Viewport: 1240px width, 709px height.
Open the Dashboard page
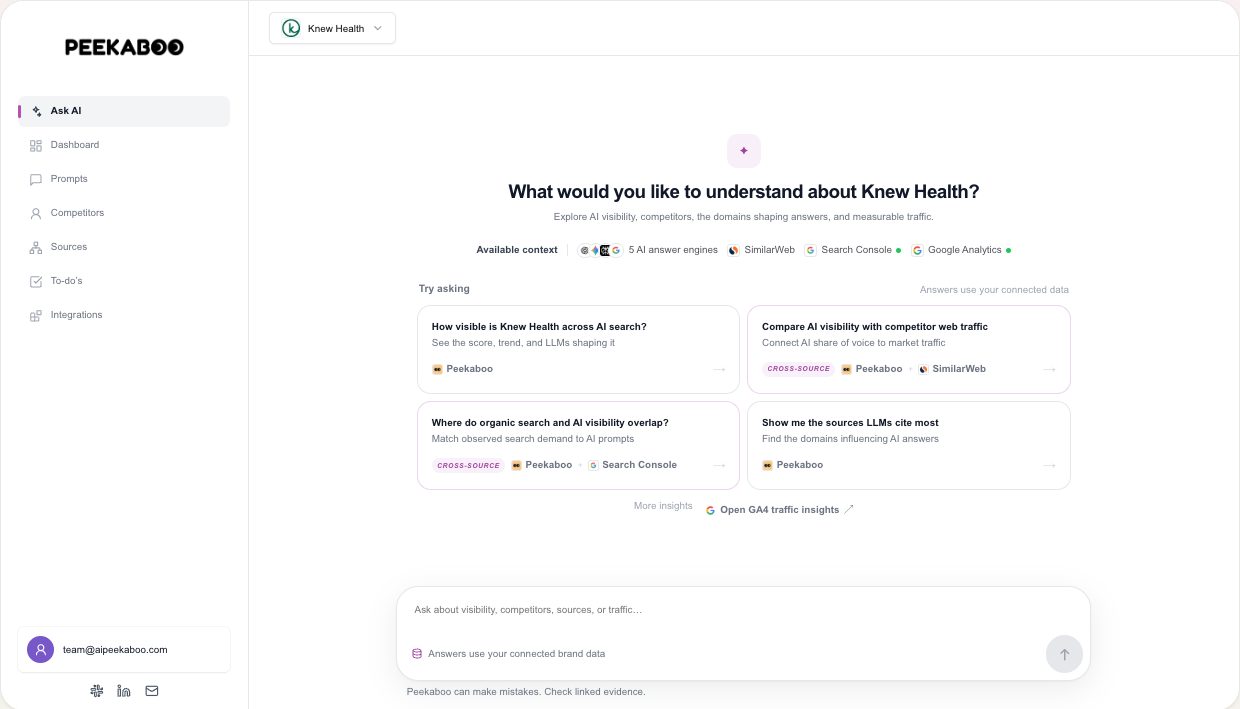(124, 145)
